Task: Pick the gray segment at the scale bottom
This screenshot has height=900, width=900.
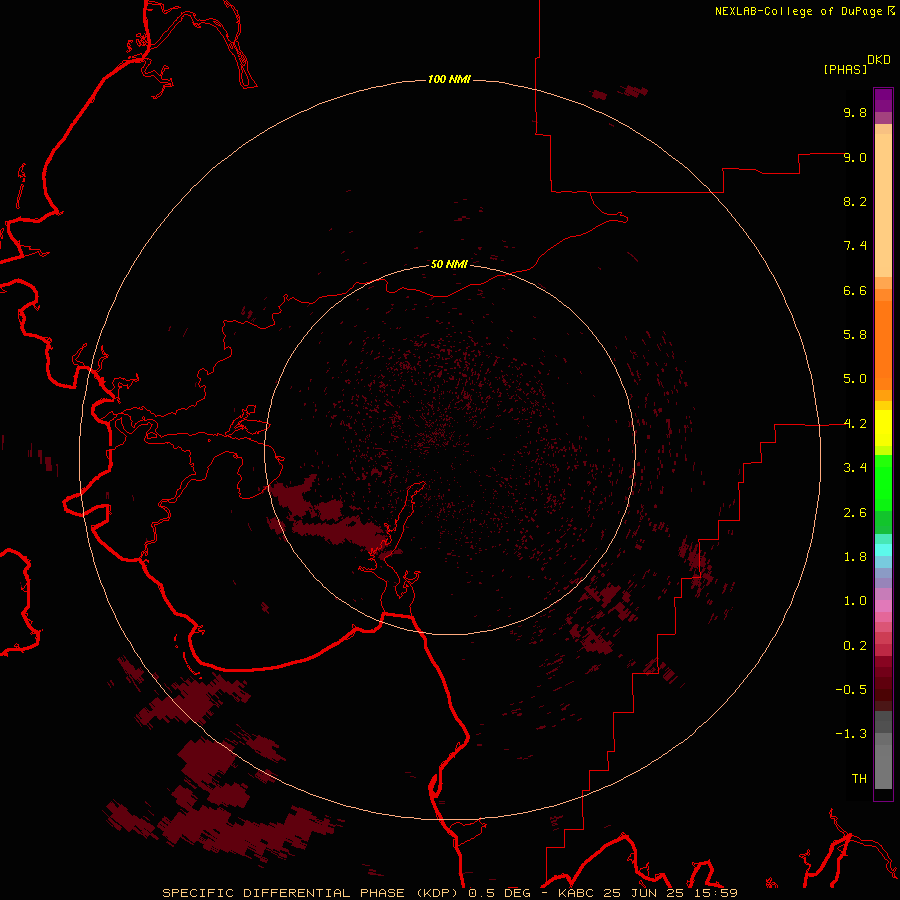Action: [x=883, y=766]
